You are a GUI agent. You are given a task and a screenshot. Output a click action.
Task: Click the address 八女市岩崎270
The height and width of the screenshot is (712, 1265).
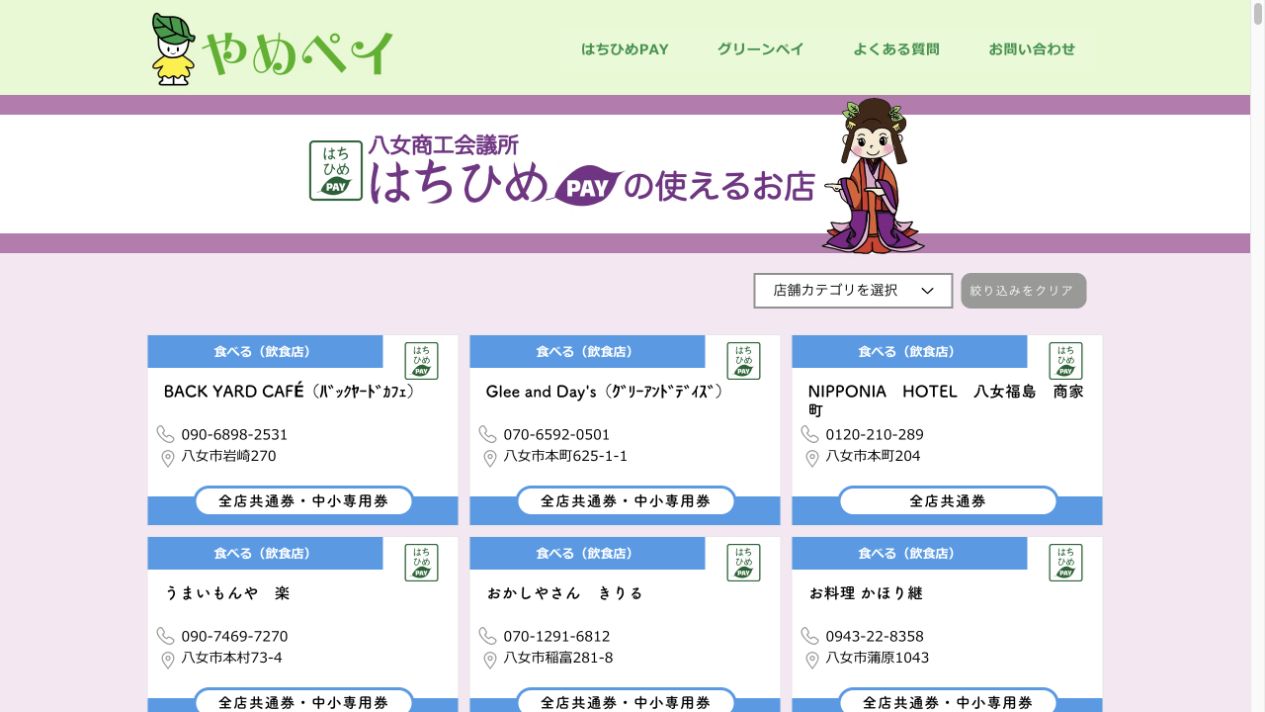[228, 456]
